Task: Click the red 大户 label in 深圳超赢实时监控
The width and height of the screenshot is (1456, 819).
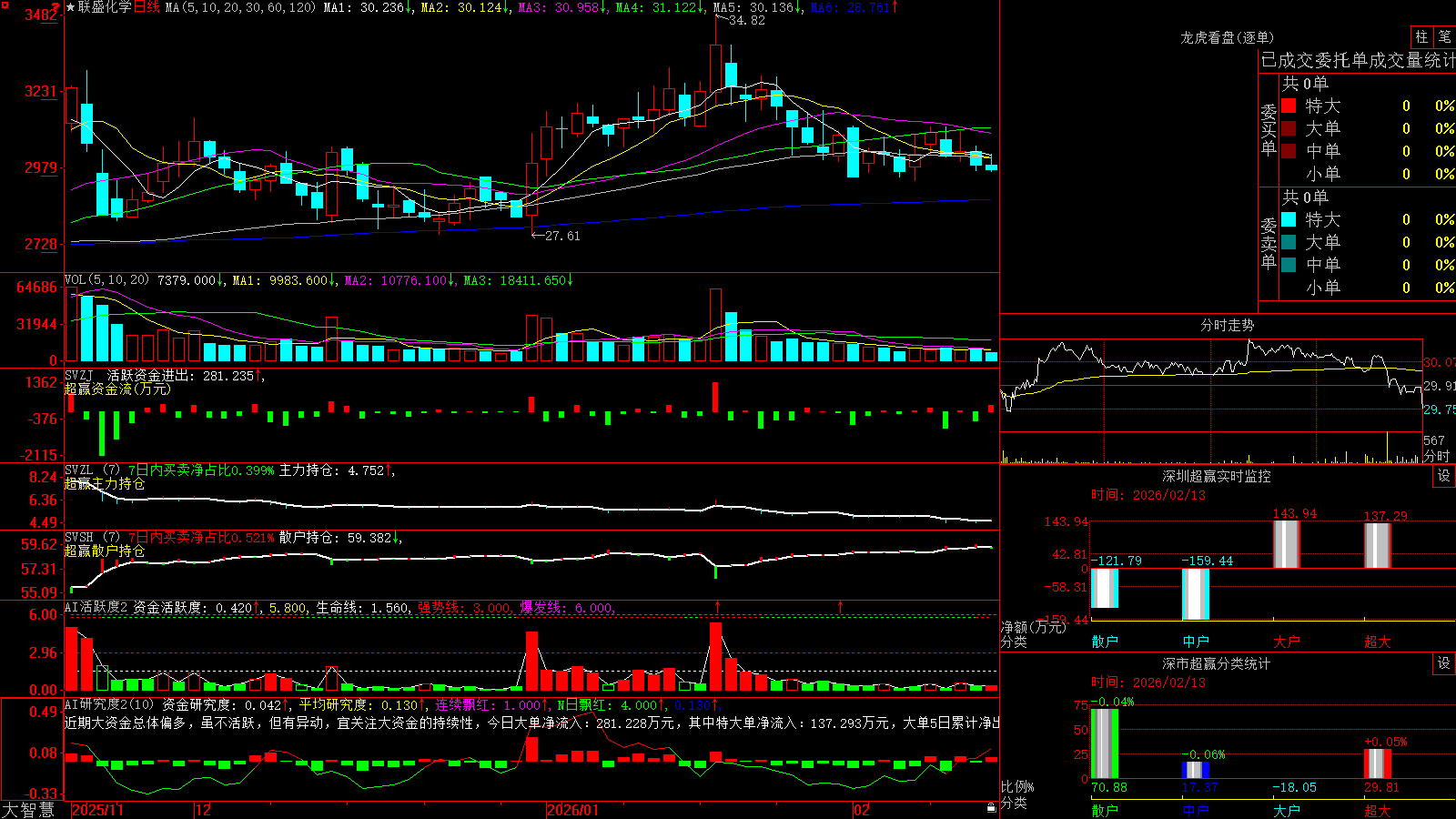Action: pos(1287,642)
